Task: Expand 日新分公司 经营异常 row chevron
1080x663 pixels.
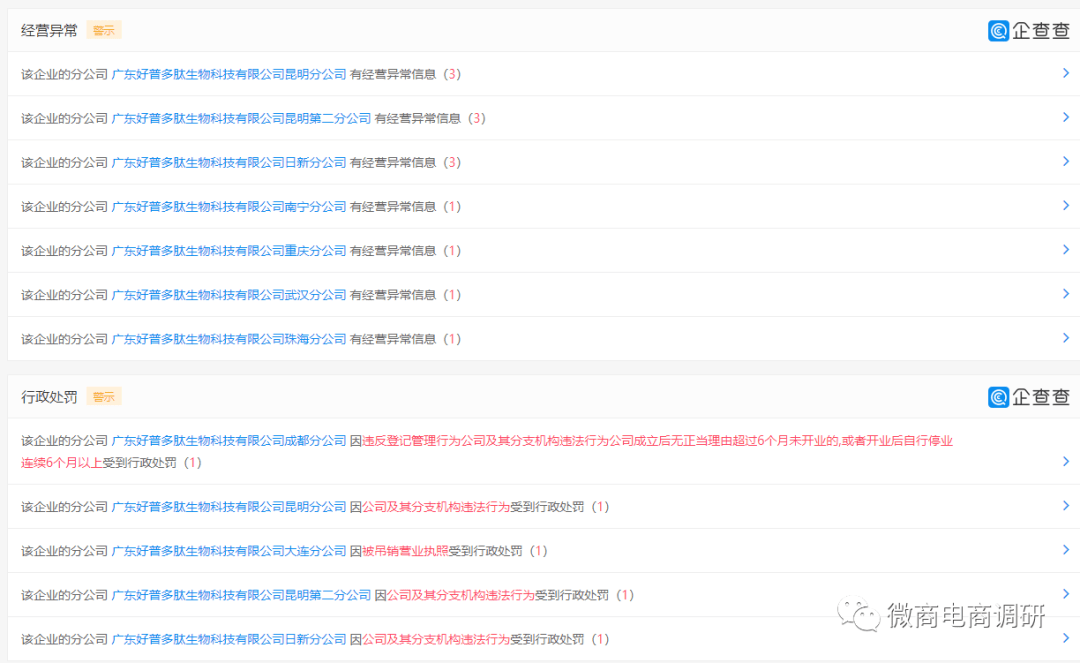Action: (1066, 161)
